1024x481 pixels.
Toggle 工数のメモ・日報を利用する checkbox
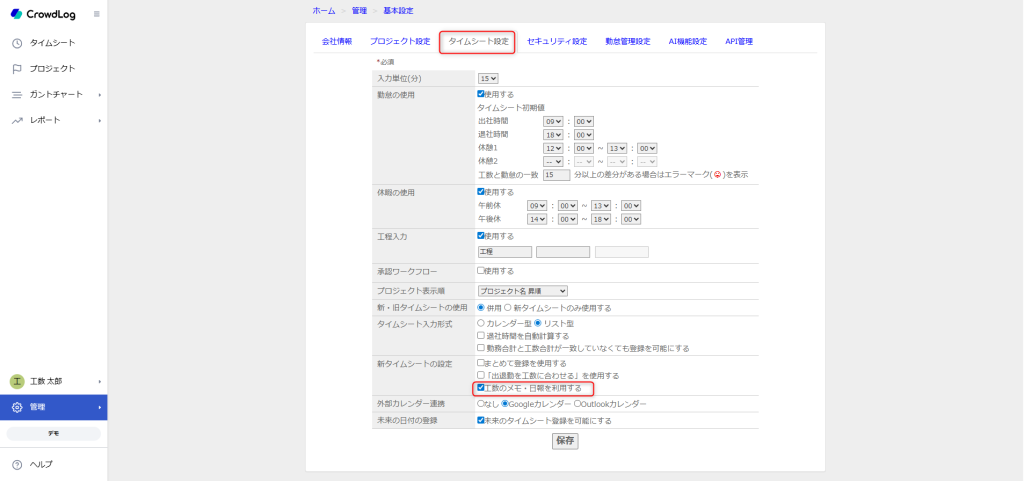click(x=482, y=387)
